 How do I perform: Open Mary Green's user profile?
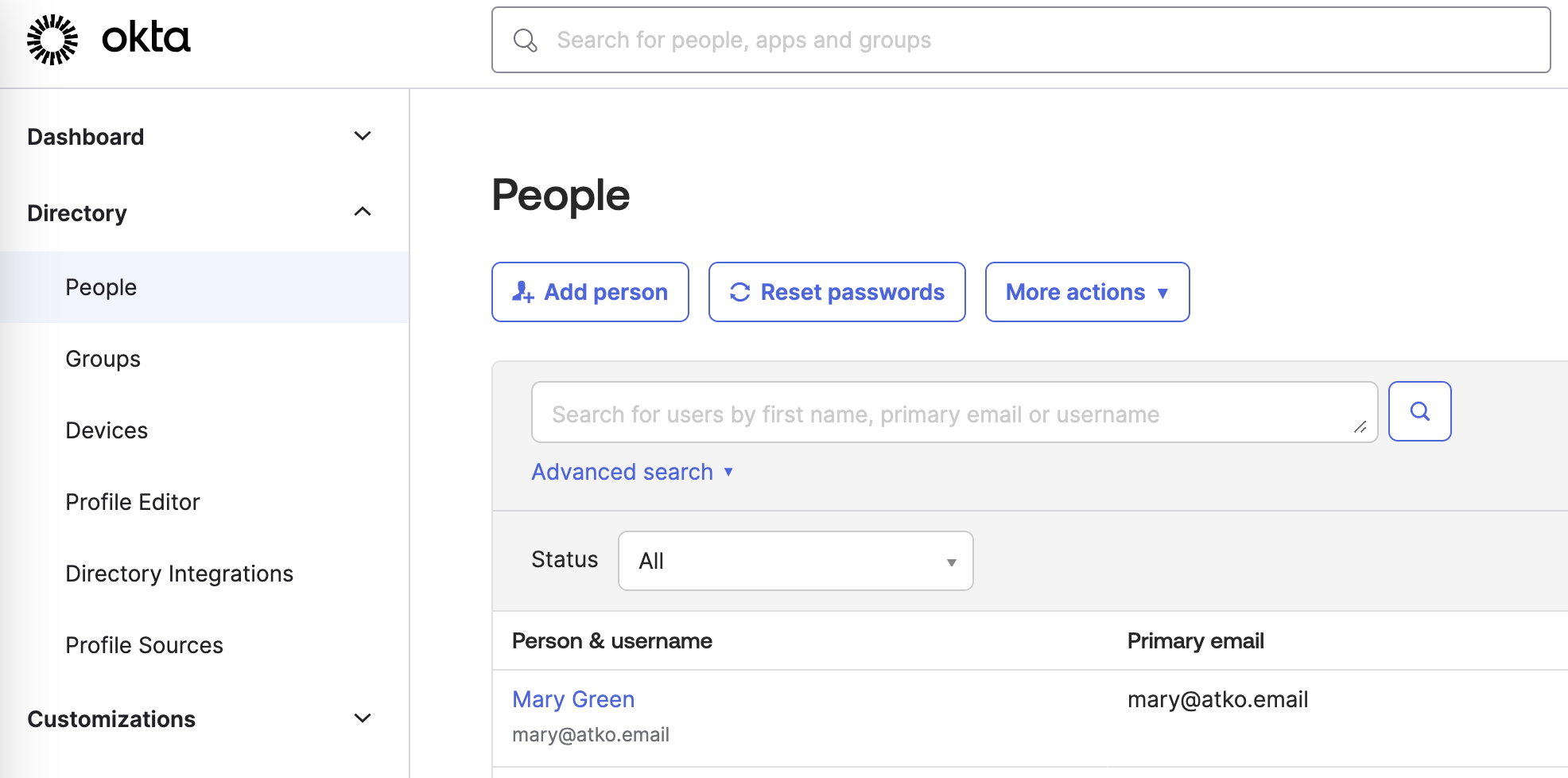[x=572, y=699]
